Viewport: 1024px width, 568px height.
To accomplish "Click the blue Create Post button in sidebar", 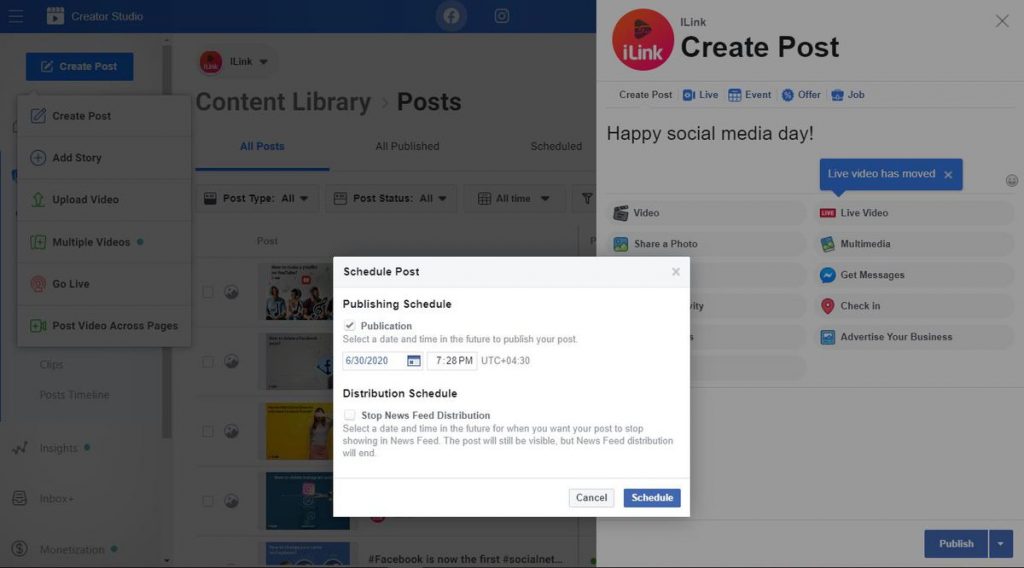I will click(x=80, y=67).
